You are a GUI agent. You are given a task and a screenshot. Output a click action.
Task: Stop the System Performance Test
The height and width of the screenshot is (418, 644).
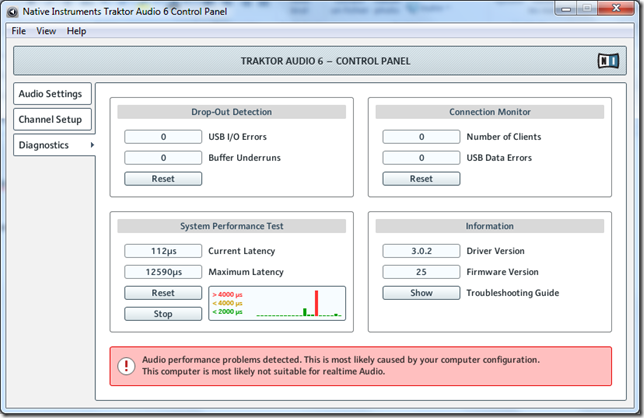163,314
